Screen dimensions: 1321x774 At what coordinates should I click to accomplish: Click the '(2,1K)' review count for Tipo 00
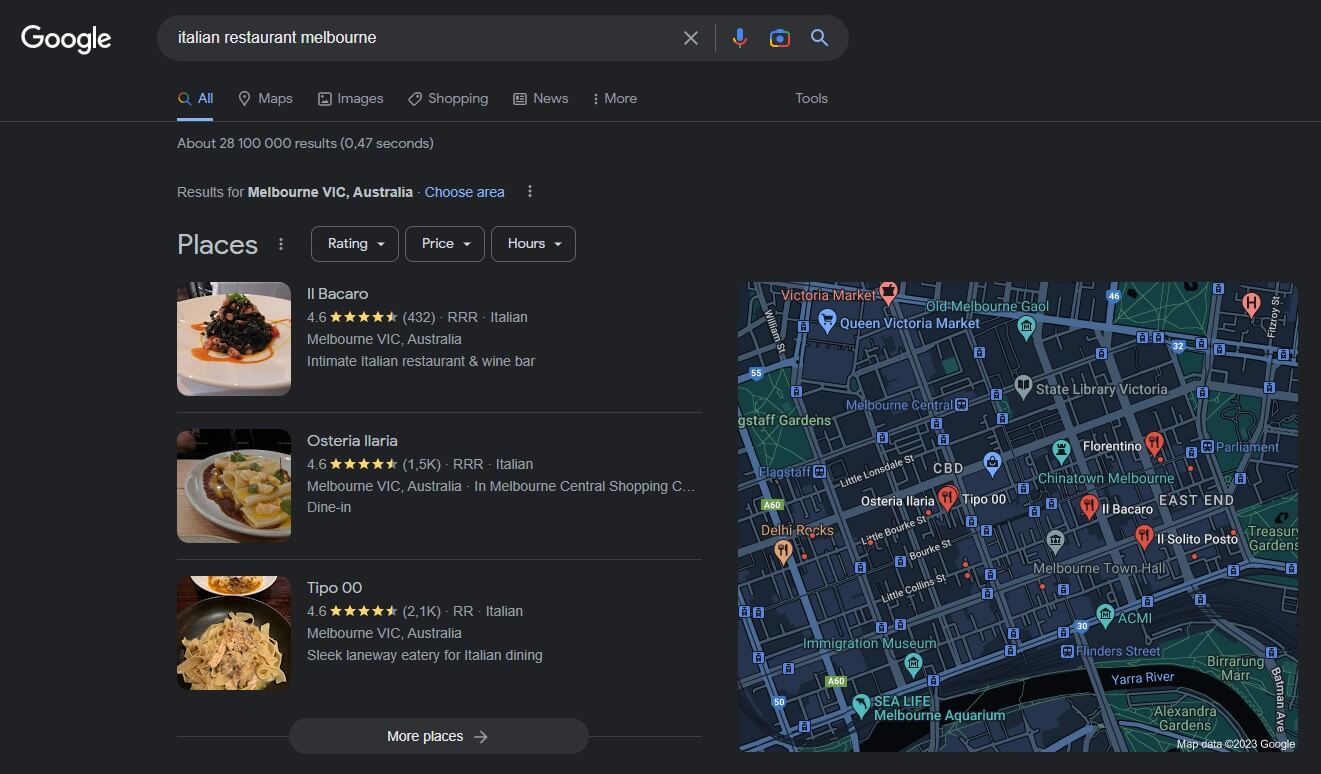coord(421,611)
